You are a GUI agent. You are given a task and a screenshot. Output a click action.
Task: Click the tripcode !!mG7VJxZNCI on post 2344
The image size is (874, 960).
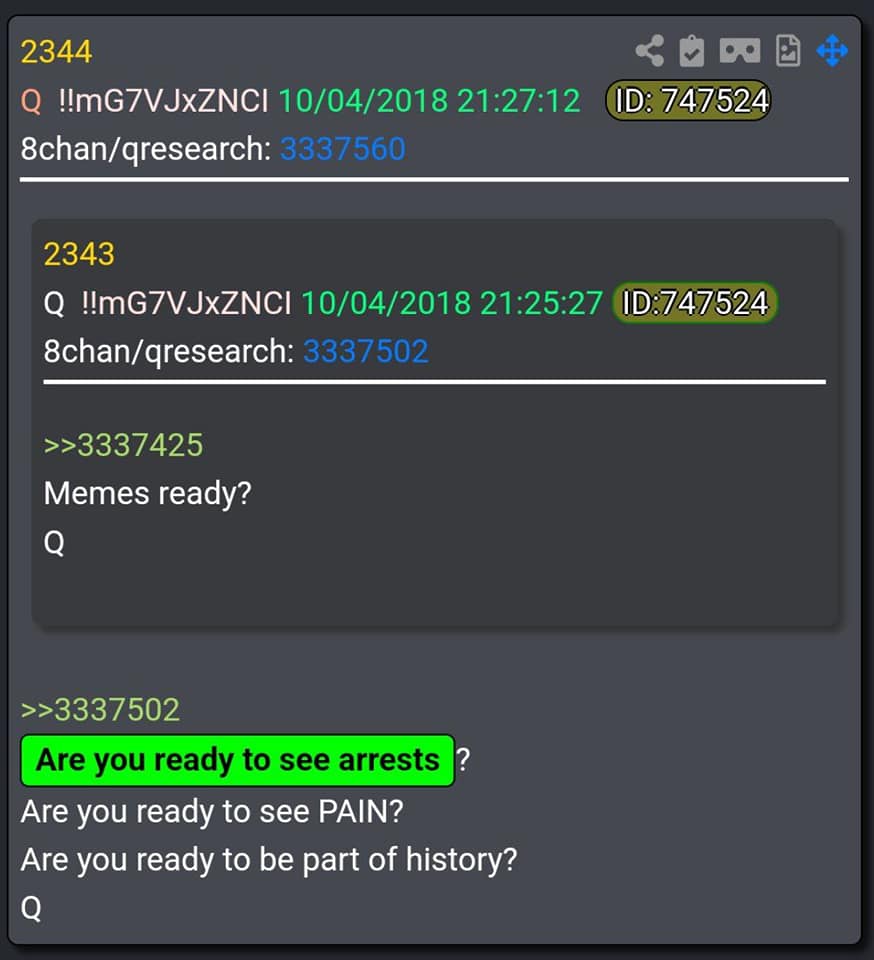click(163, 101)
